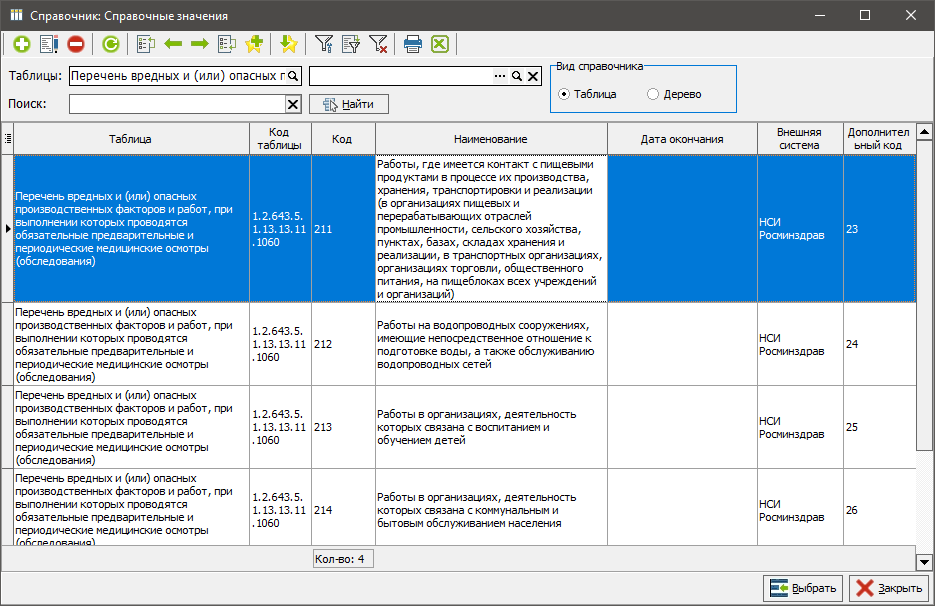Add to favorites (star with plus)
The image size is (935, 606).
coord(254,44)
